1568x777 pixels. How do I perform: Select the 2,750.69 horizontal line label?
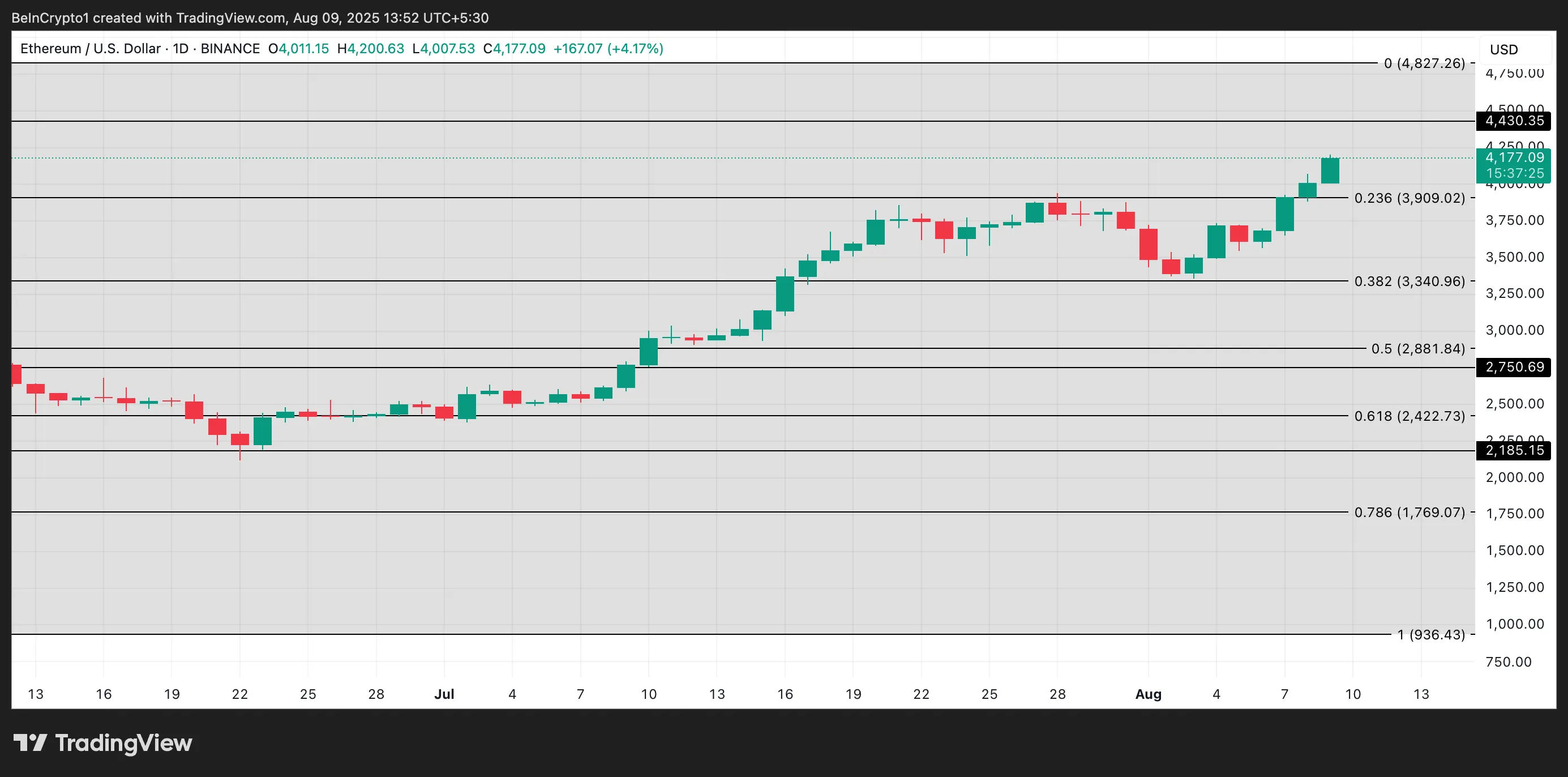click(x=1514, y=367)
